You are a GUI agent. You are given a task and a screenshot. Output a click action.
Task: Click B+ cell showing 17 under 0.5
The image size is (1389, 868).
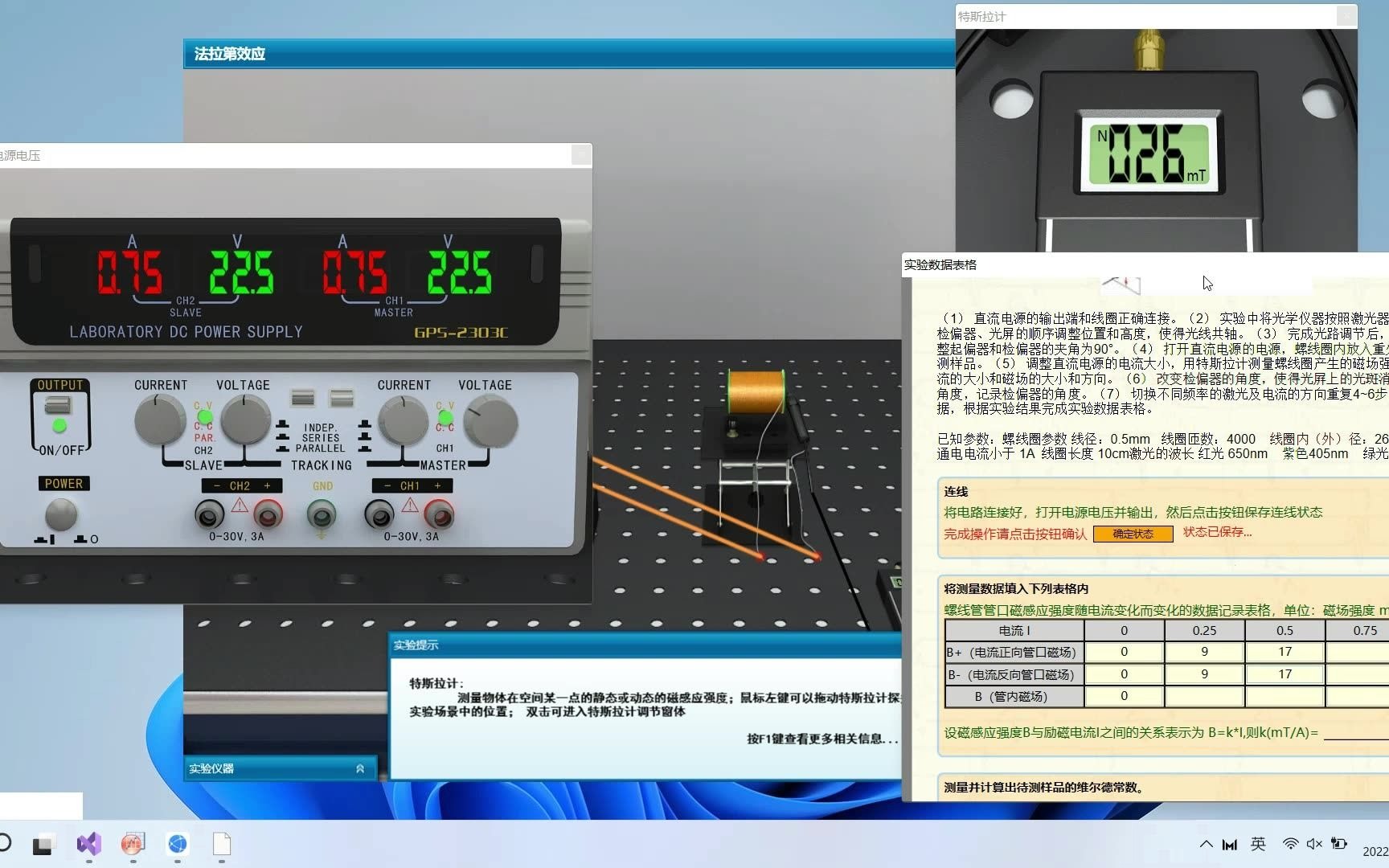1285,652
